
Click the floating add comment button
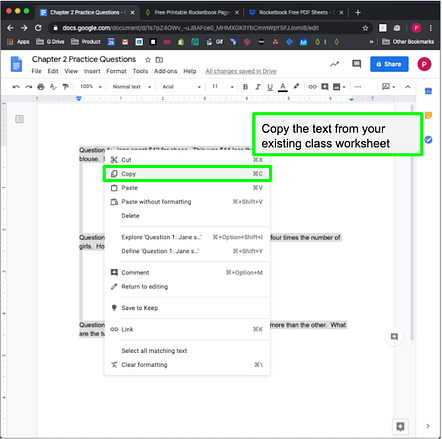[x=394, y=337]
